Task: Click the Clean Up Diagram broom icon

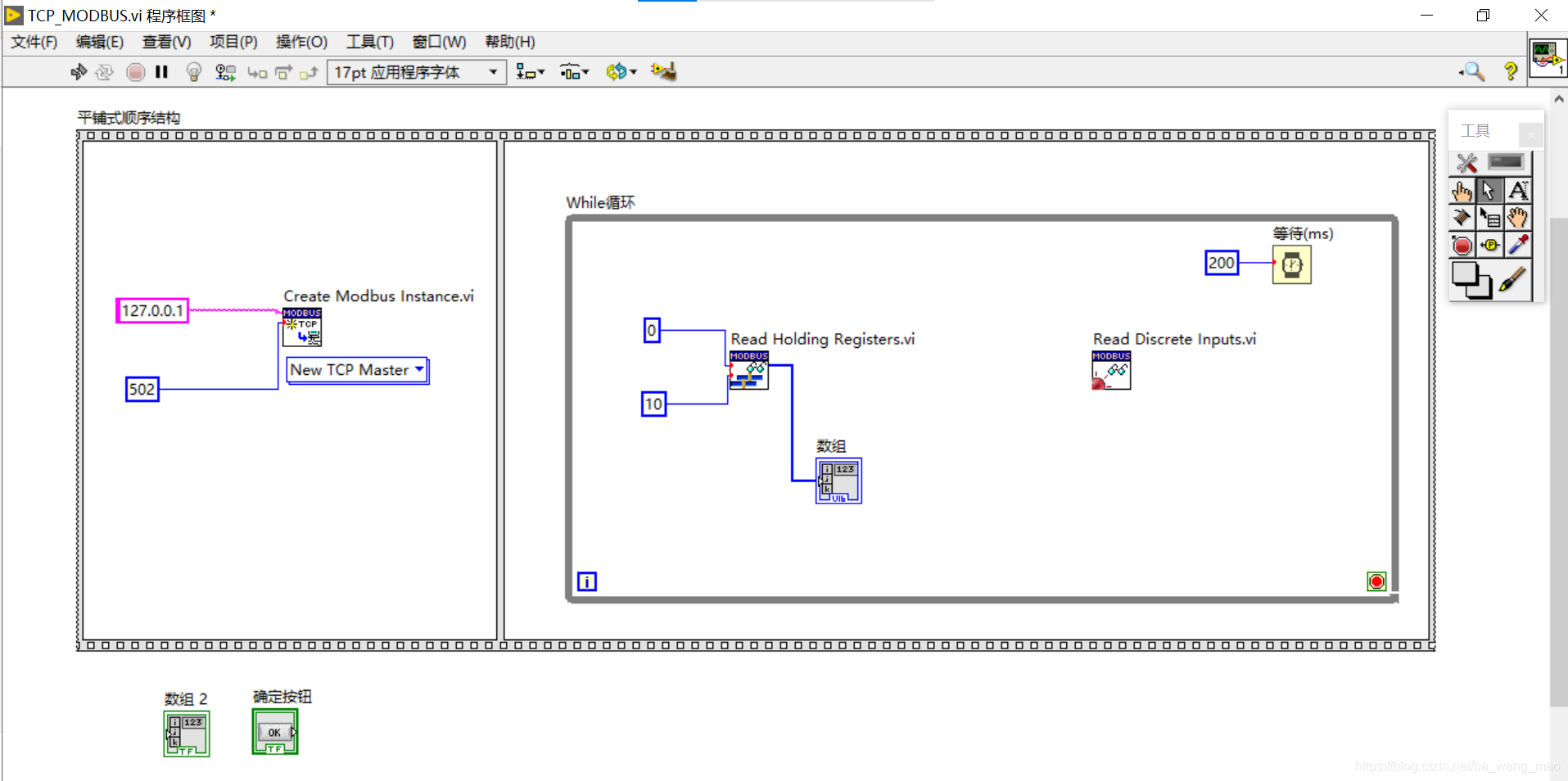Action: click(663, 72)
